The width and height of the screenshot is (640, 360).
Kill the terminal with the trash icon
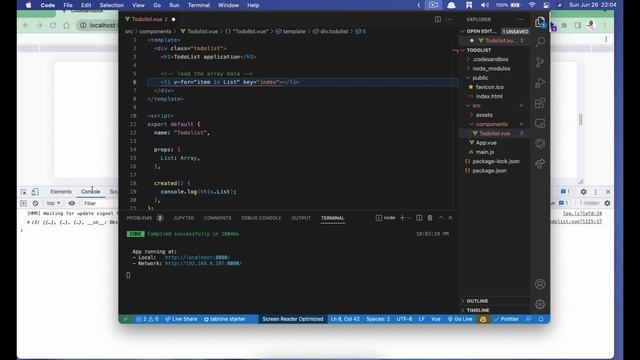pyautogui.click(x=430, y=218)
